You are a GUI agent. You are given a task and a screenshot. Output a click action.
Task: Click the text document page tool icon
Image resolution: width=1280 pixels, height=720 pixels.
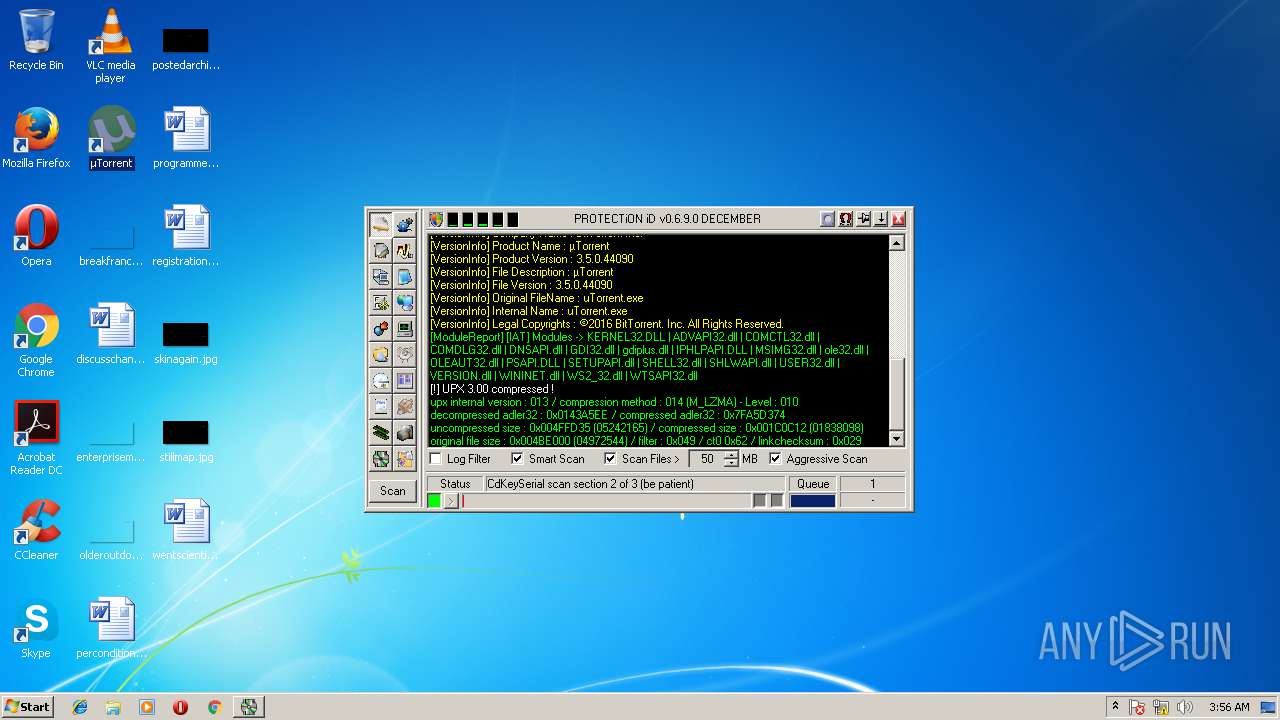[x=381, y=406]
